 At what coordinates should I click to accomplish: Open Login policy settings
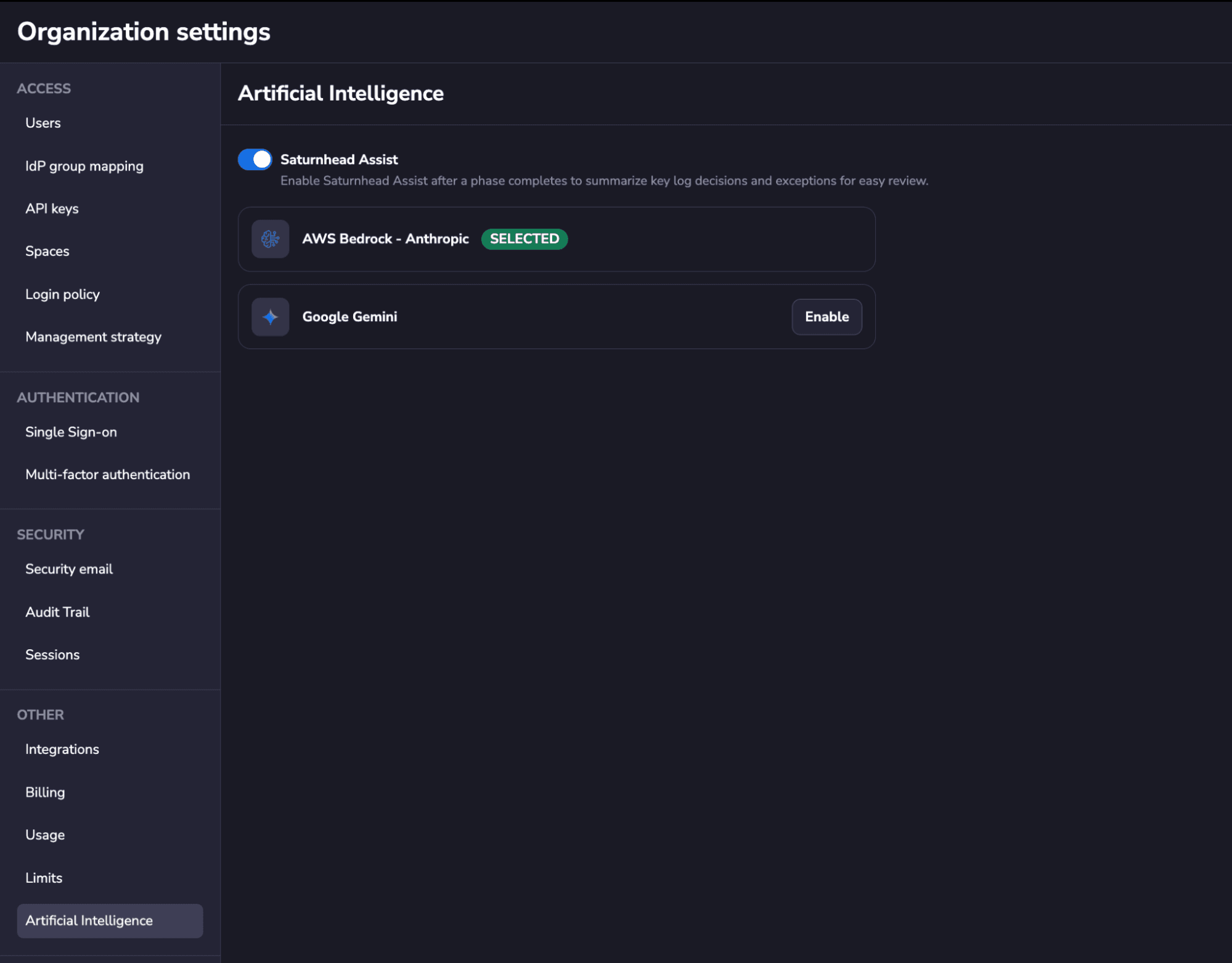click(62, 295)
